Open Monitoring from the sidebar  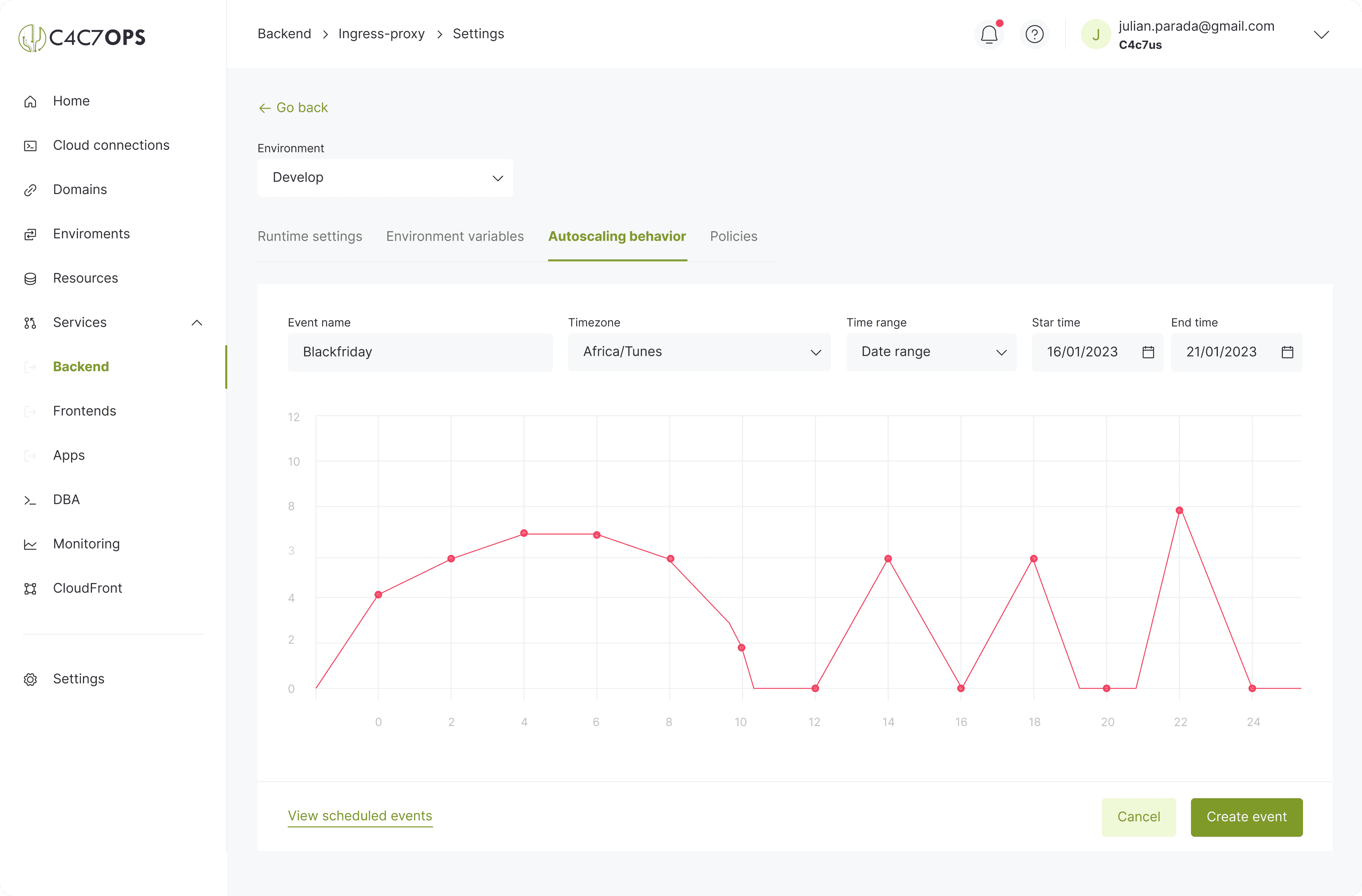[86, 544]
